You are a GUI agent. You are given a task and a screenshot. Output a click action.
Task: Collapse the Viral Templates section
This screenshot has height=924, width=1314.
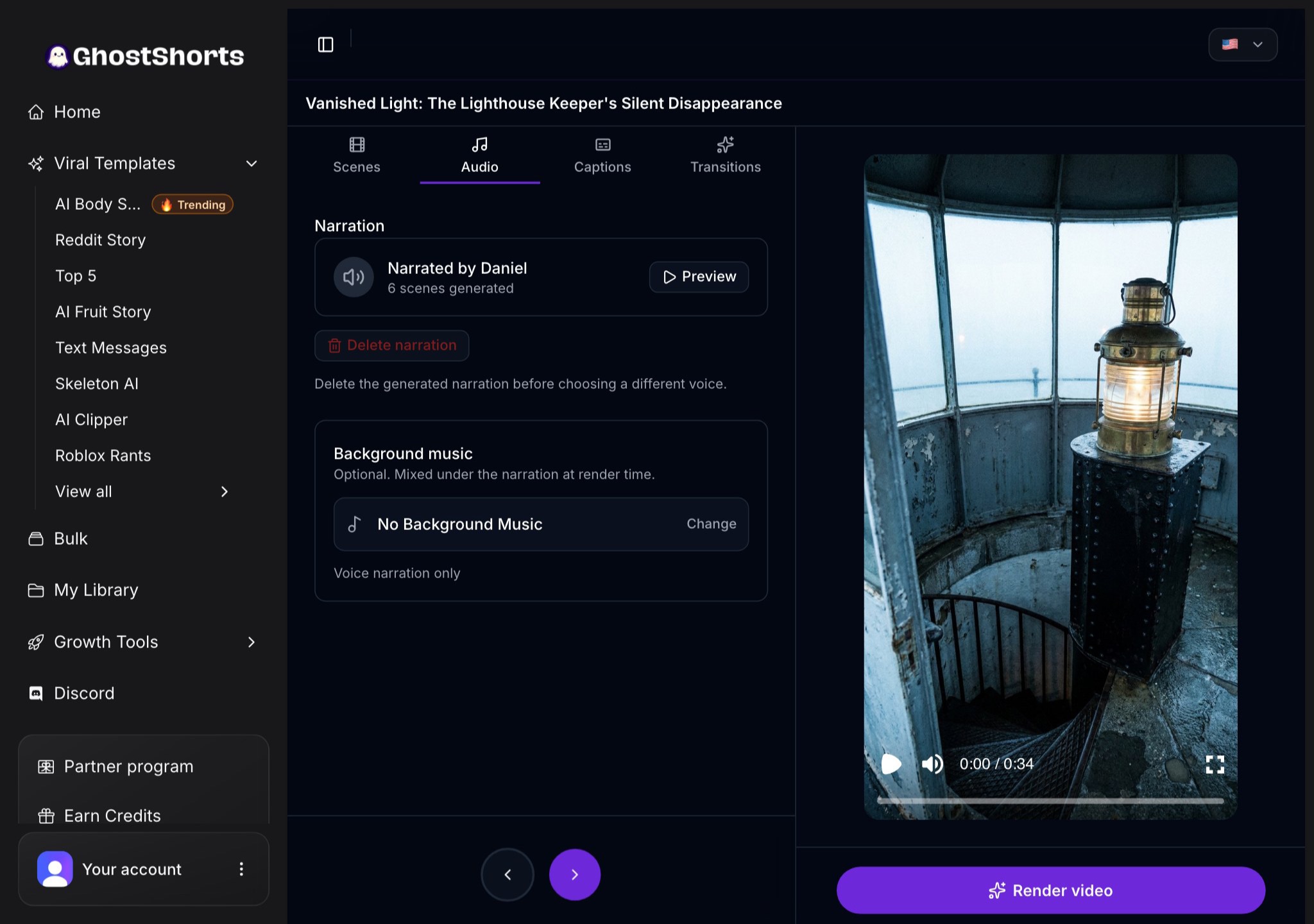tap(252, 163)
